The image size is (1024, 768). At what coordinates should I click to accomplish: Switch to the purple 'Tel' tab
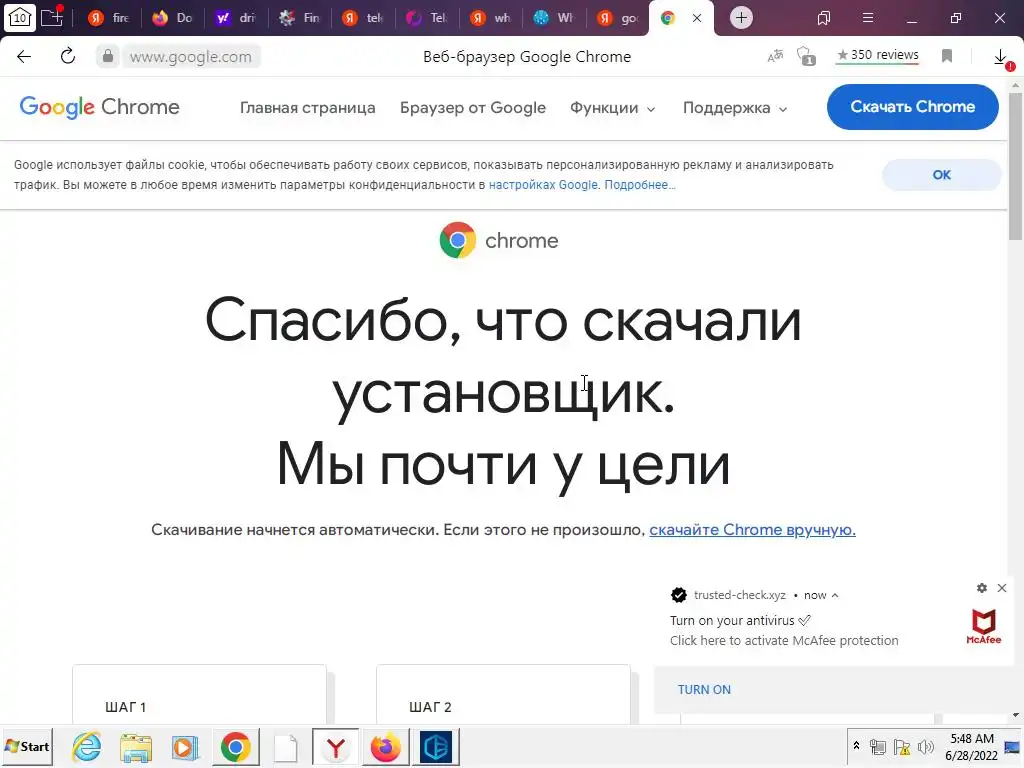click(x=426, y=18)
